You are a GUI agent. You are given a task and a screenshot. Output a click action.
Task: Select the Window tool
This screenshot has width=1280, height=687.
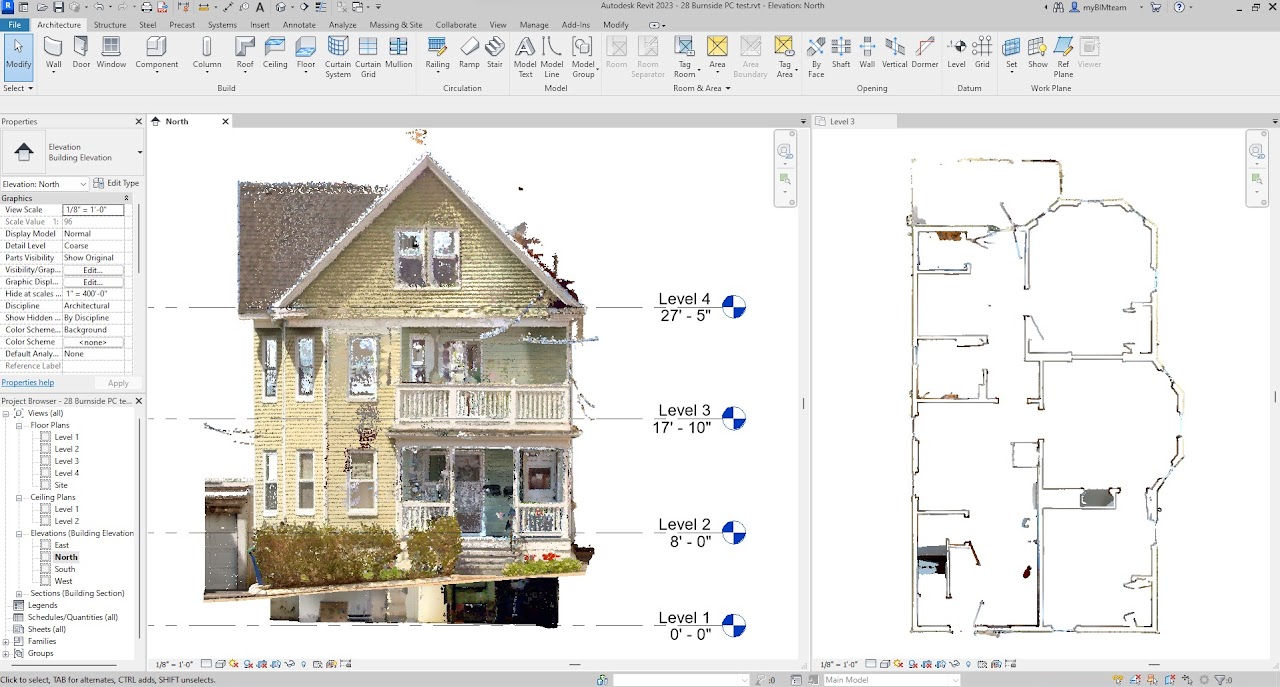tap(111, 52)
